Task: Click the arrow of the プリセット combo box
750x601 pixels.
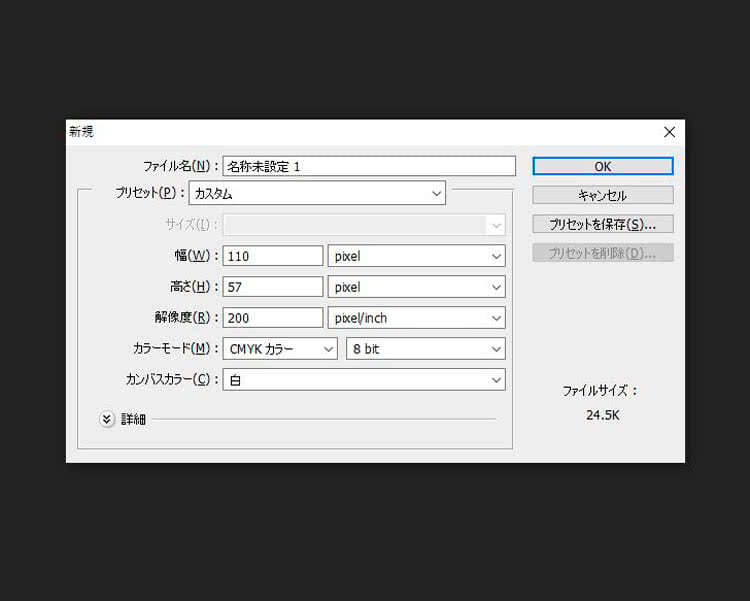Action: pyautogui.click(x=436, y=193)
